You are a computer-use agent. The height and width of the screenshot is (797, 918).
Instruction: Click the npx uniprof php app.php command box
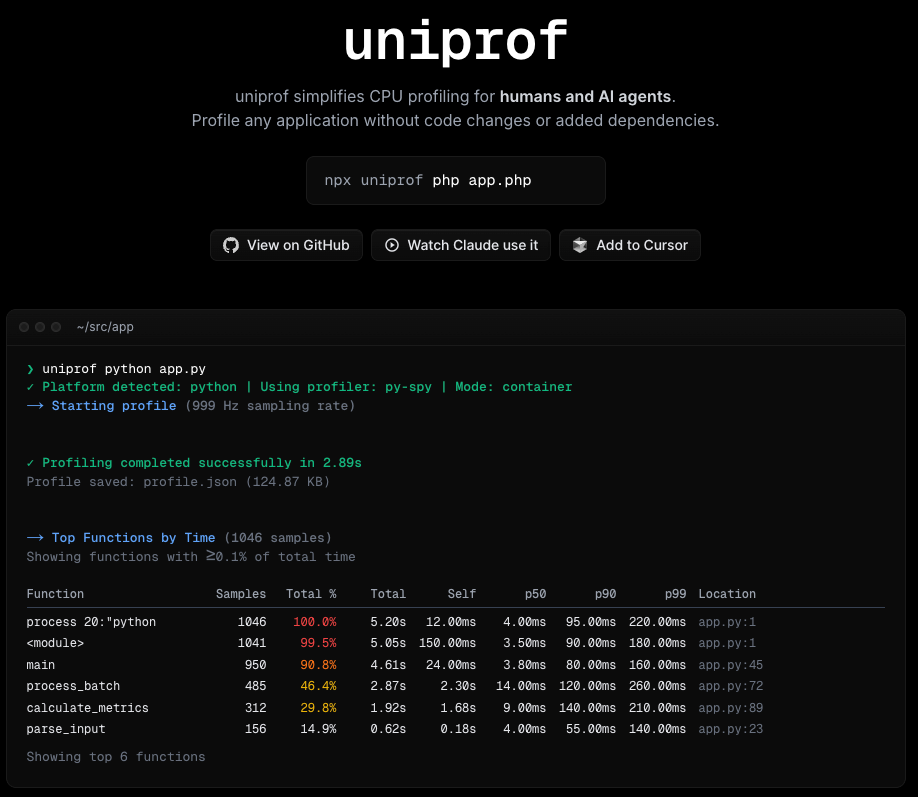(x=455, y=180)
